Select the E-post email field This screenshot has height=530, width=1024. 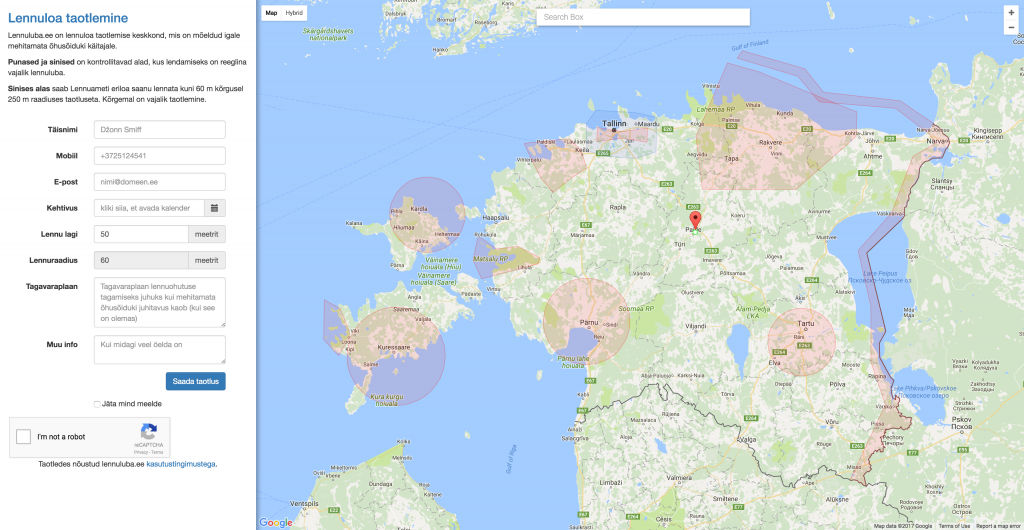(159, 182)
